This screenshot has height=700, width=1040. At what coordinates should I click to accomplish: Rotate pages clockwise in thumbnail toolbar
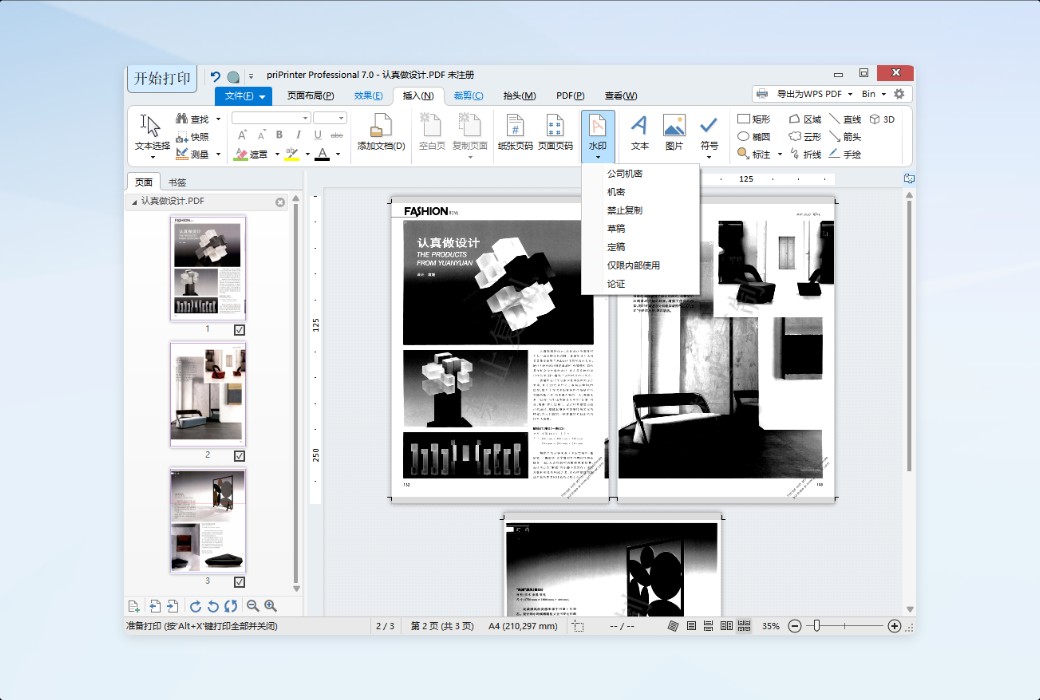tap(196, 606)
